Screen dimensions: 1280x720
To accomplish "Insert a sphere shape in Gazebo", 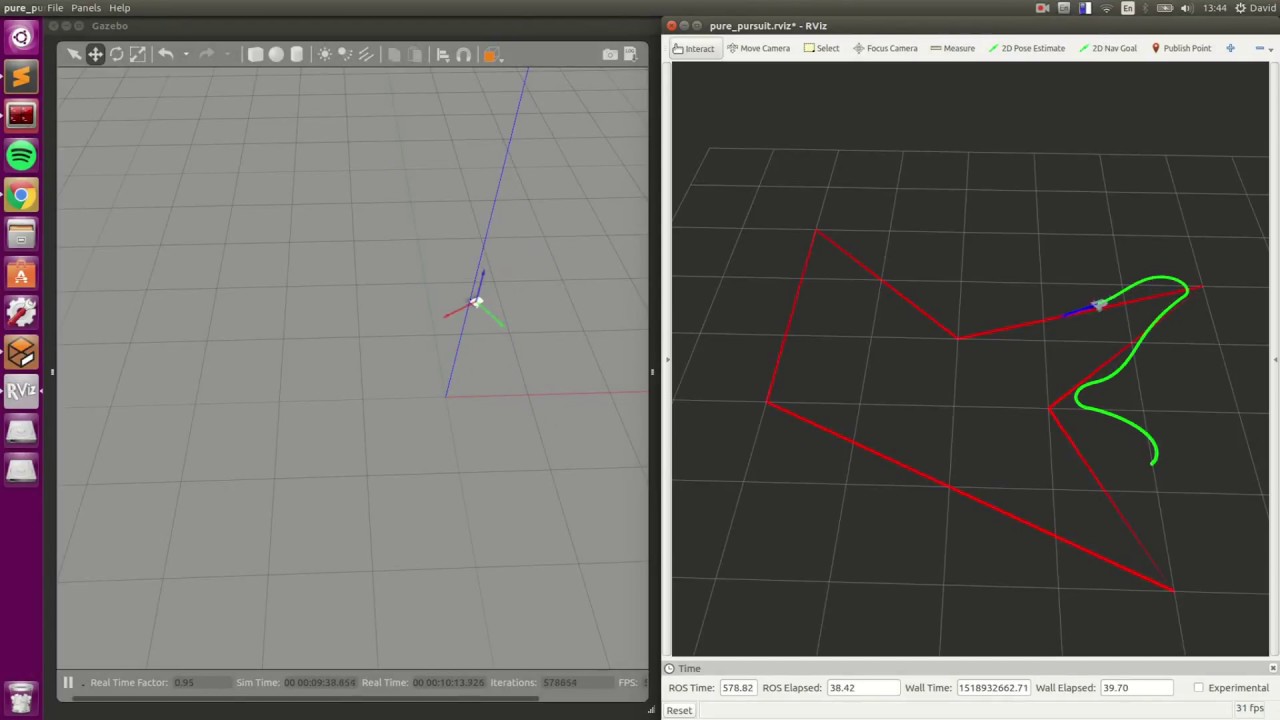I will (x=276, y=55).
